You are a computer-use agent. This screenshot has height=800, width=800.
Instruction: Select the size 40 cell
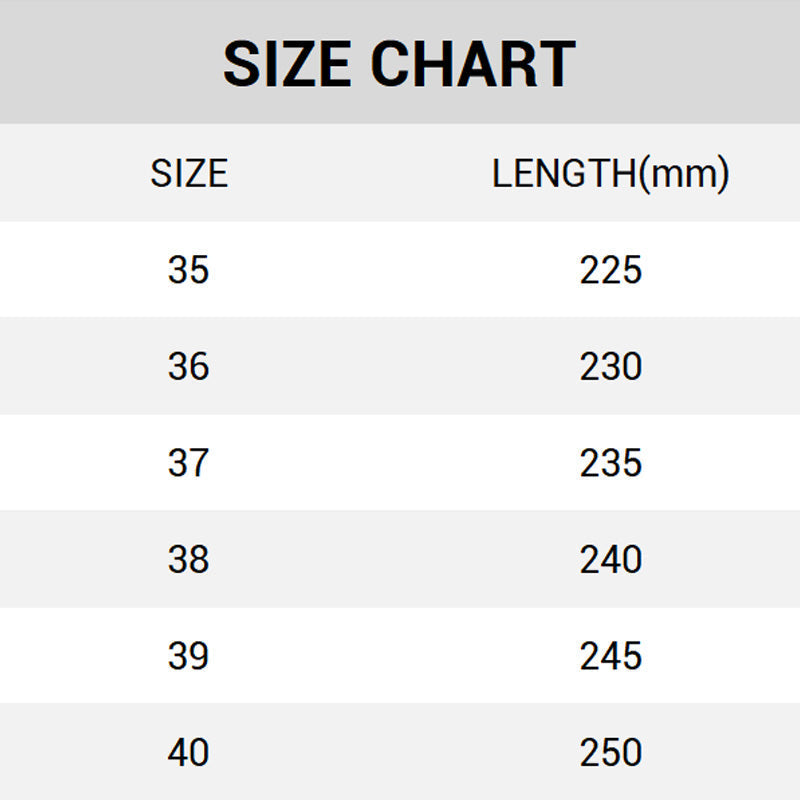188,752
